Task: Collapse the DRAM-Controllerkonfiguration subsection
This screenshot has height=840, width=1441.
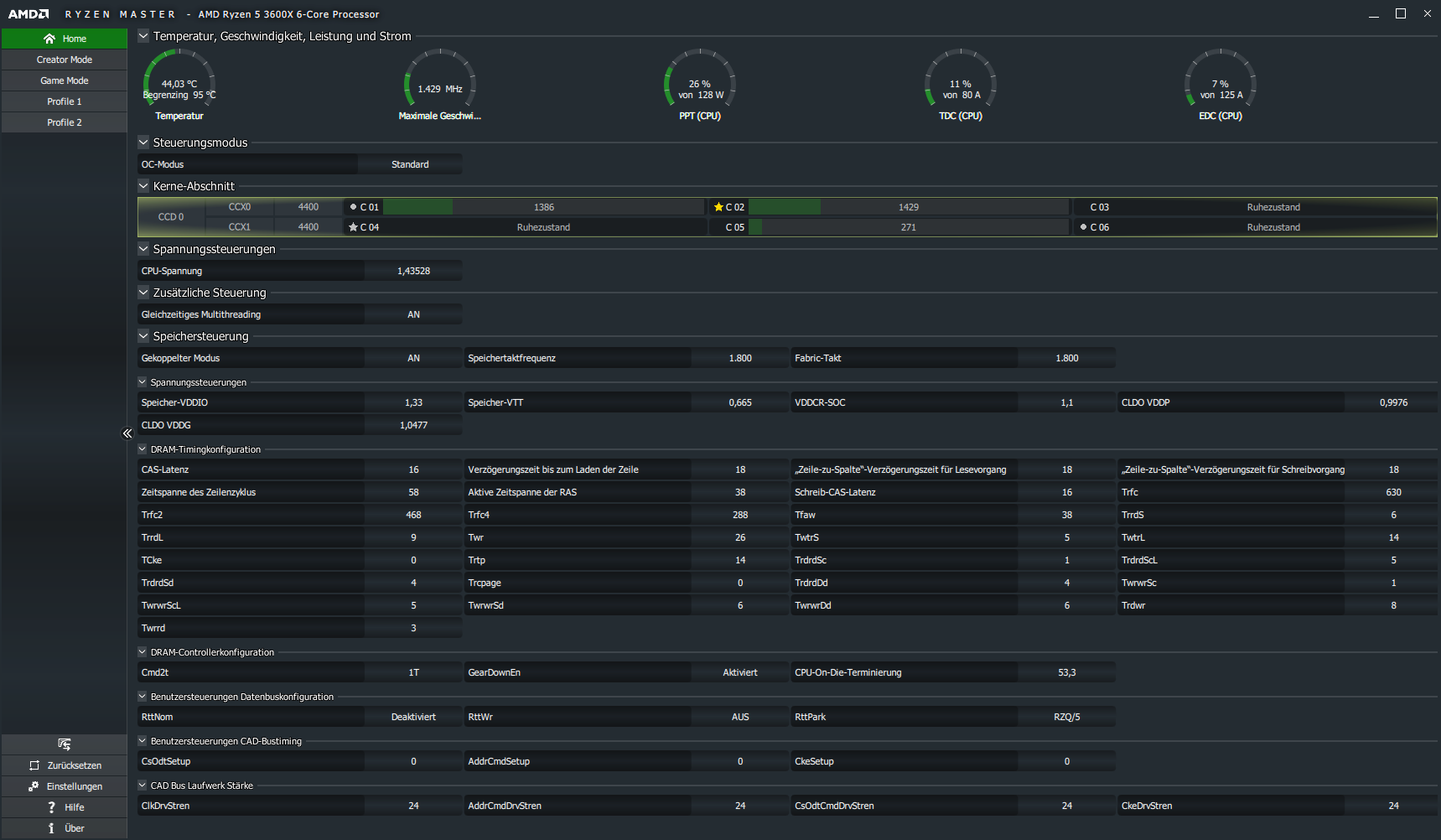Action: click(x=143, y=652)
